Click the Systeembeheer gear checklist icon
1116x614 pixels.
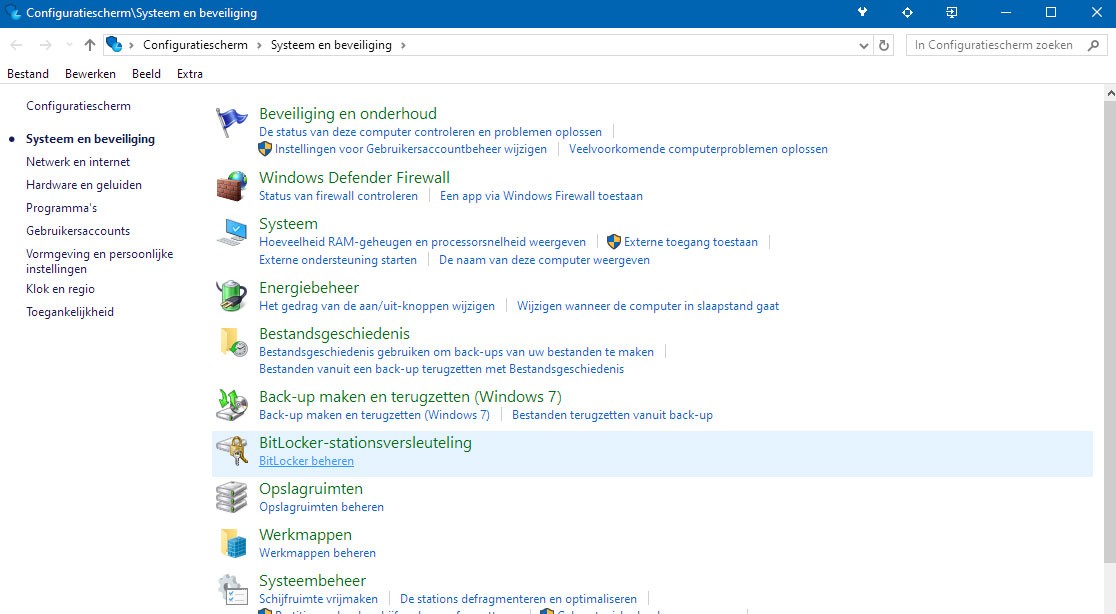tap(233, 591)
